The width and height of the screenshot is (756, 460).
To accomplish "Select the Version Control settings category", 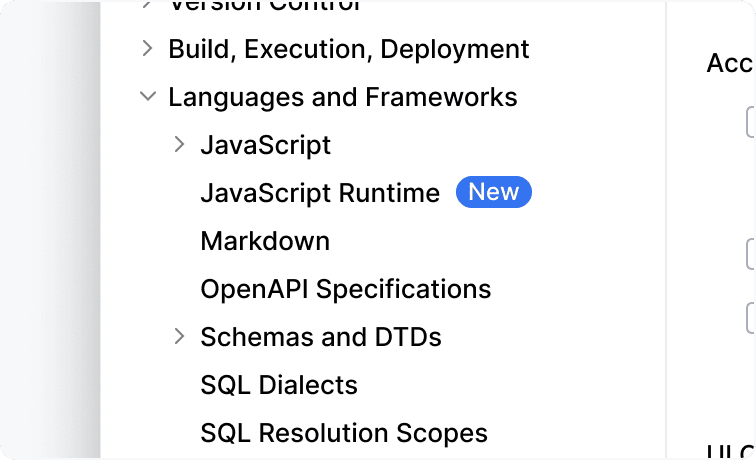I will [x=265, y=5].
